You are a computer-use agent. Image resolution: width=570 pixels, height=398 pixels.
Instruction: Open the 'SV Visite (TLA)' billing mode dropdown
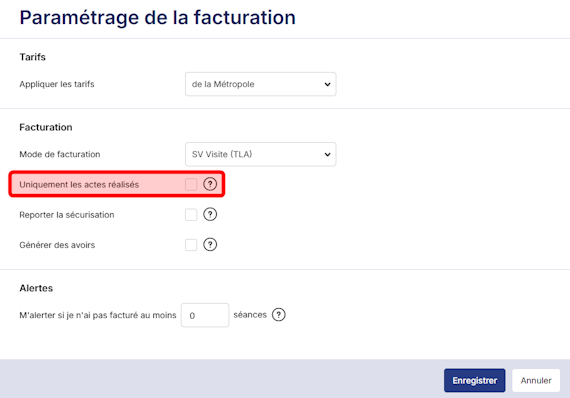tap(260, 154)
